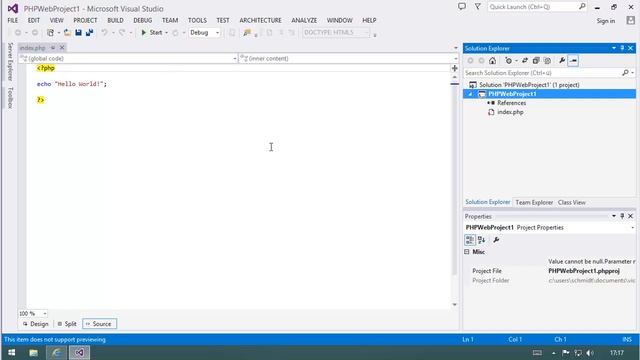Open the TEST menu

(223, 20)
